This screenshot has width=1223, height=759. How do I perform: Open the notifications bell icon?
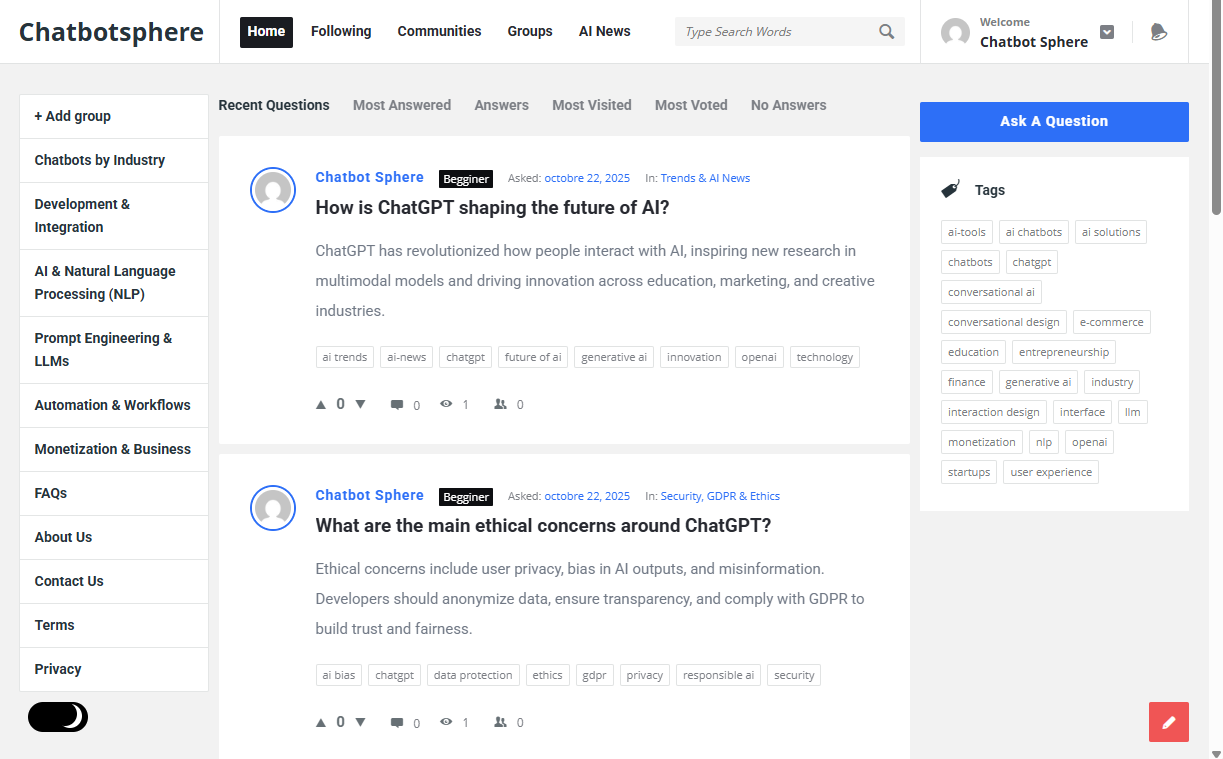1158,31
